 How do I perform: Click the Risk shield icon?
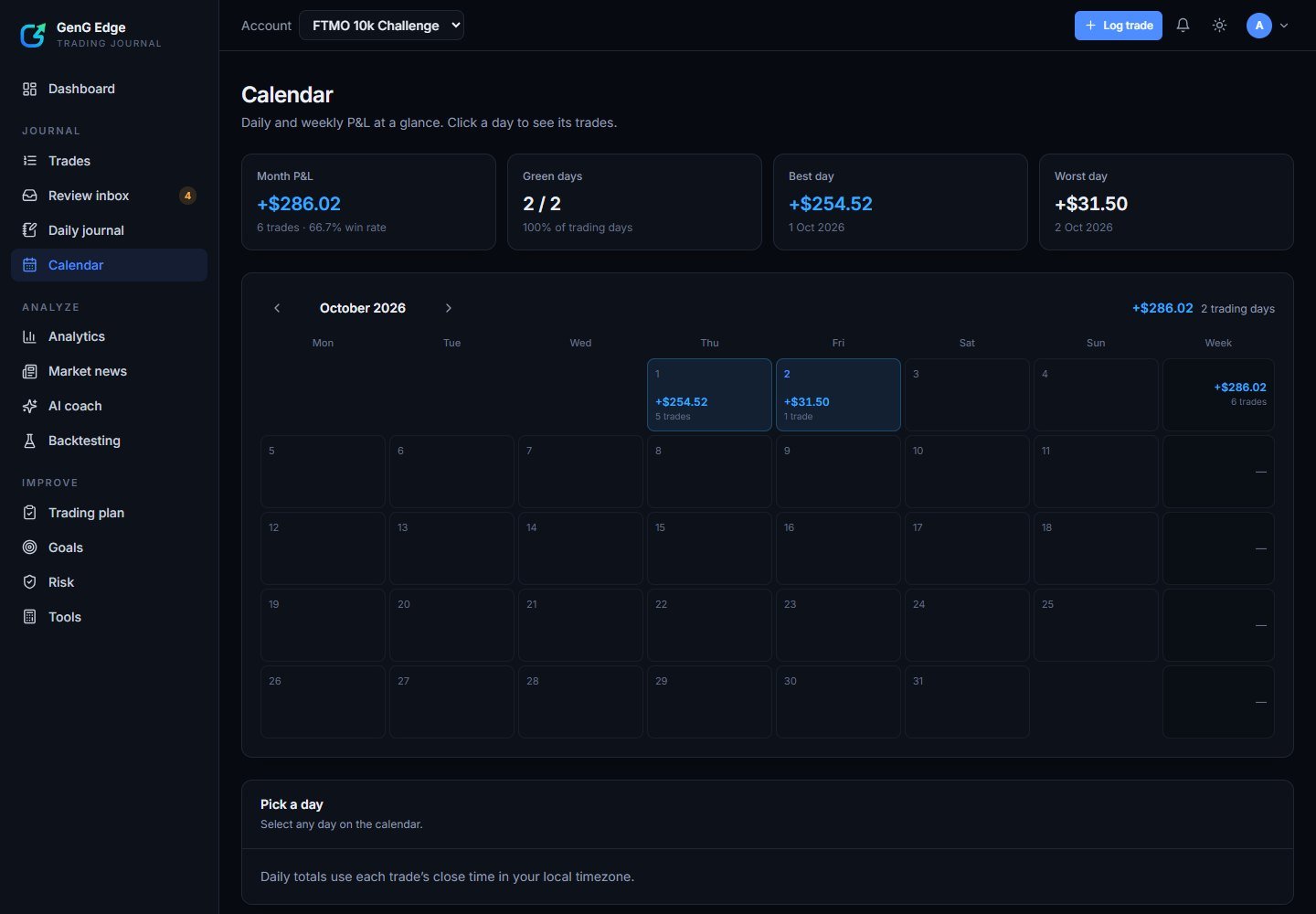pos(29,582)
